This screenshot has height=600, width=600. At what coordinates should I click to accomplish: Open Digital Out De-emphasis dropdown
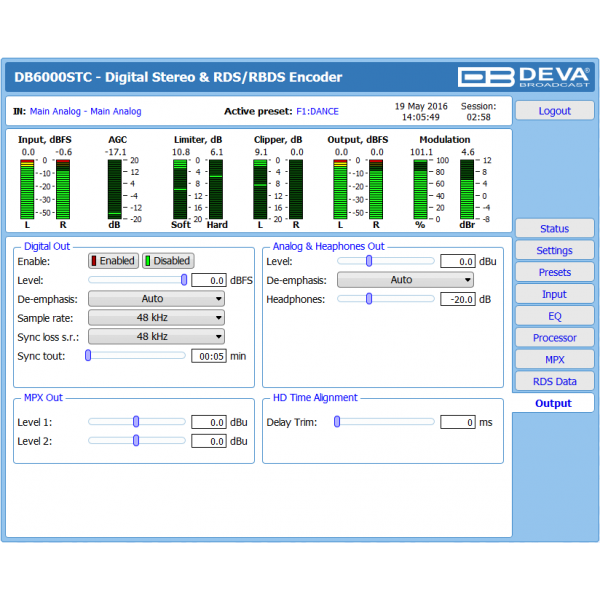coord(156,299)
